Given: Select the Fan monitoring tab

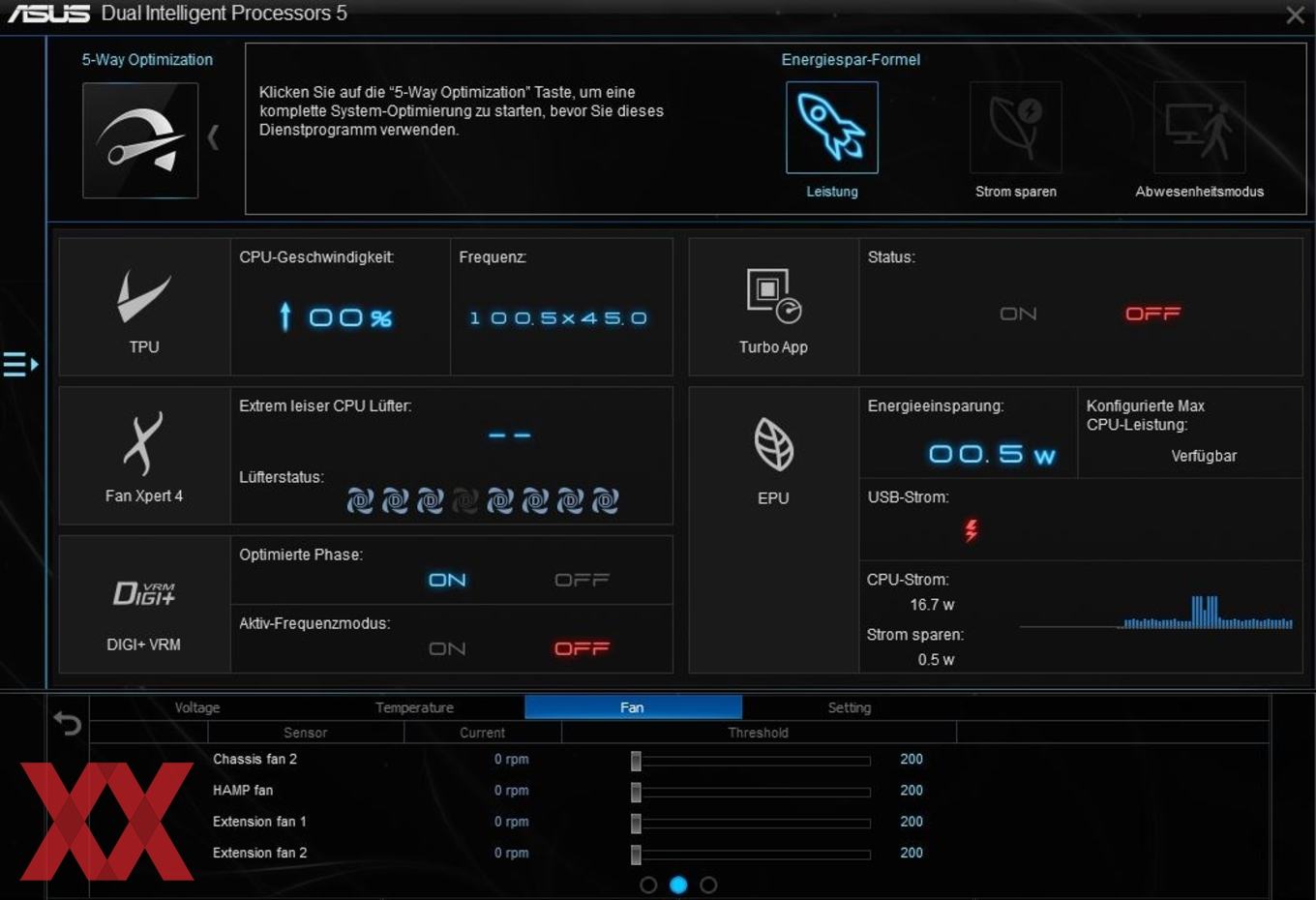Looking at the screenshot, I should click(633, 707).
